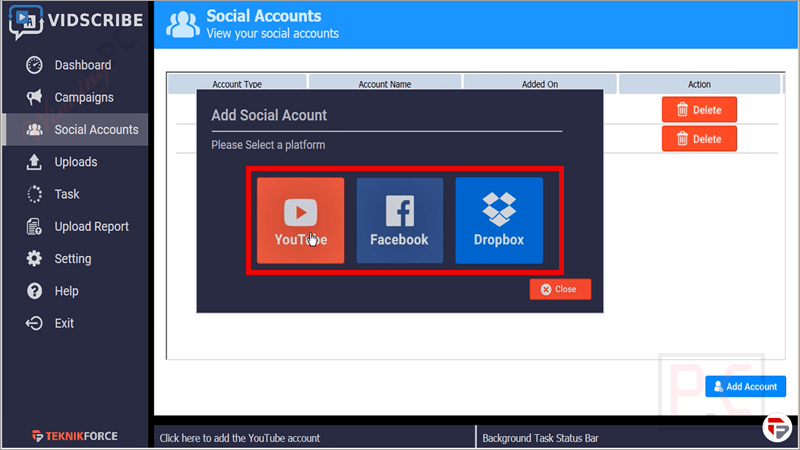Screen dimensions: 800x450
Task: Click the Account Type column header
Action: [x=237, y=84]
